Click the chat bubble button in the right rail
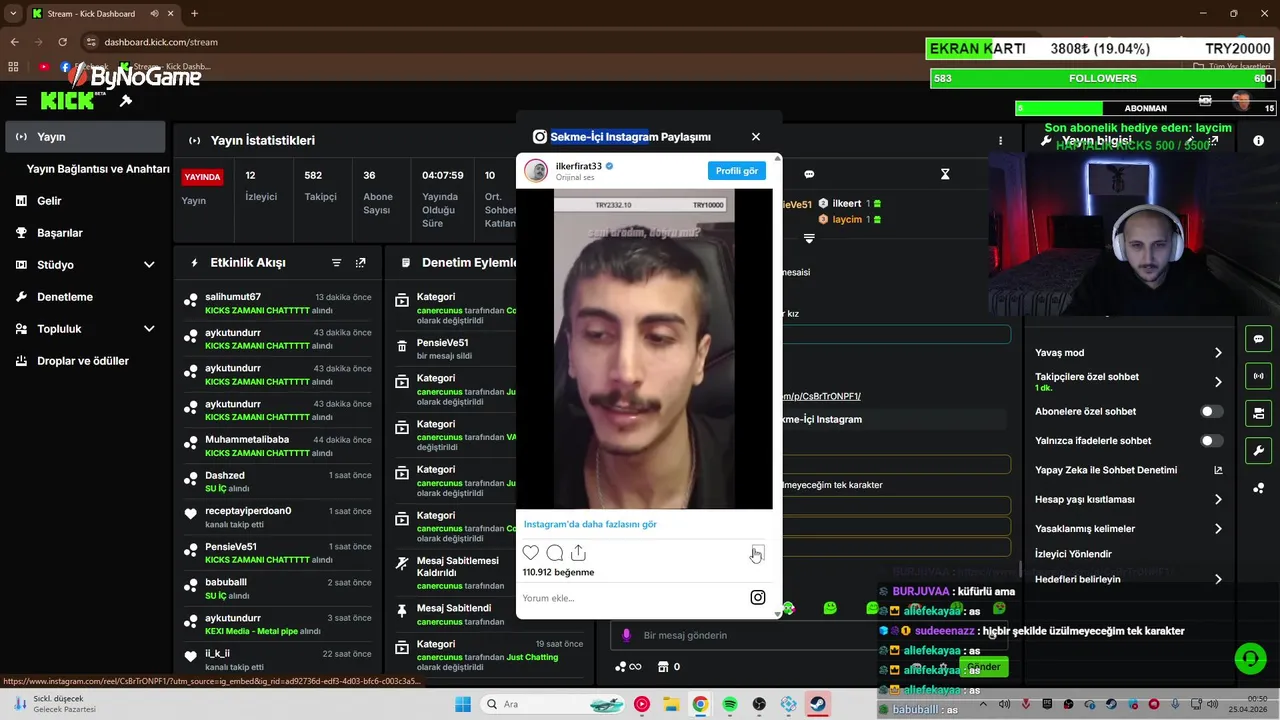This screenshot has height=720, width=1280. pyautogui.click(x=1258, y=339)
